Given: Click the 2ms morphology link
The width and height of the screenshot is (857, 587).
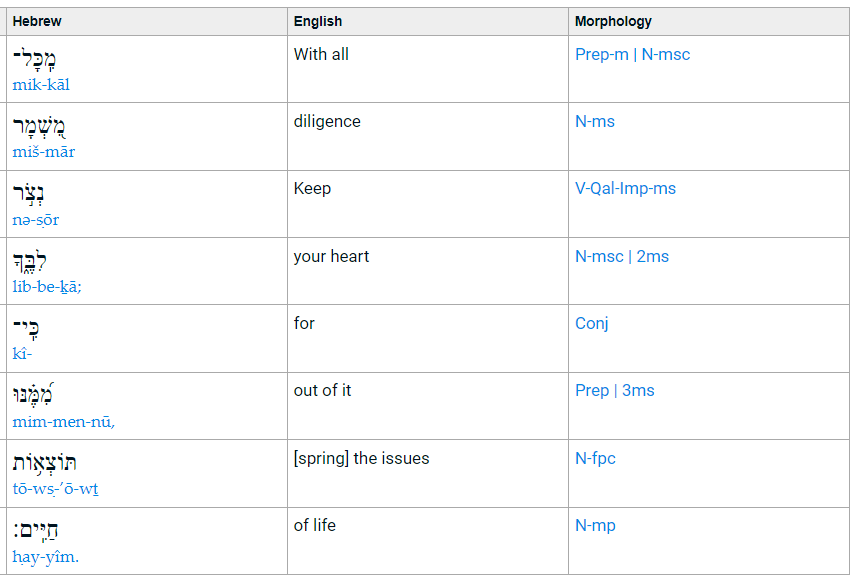Looking at the screenshot, I should (652, 256).
